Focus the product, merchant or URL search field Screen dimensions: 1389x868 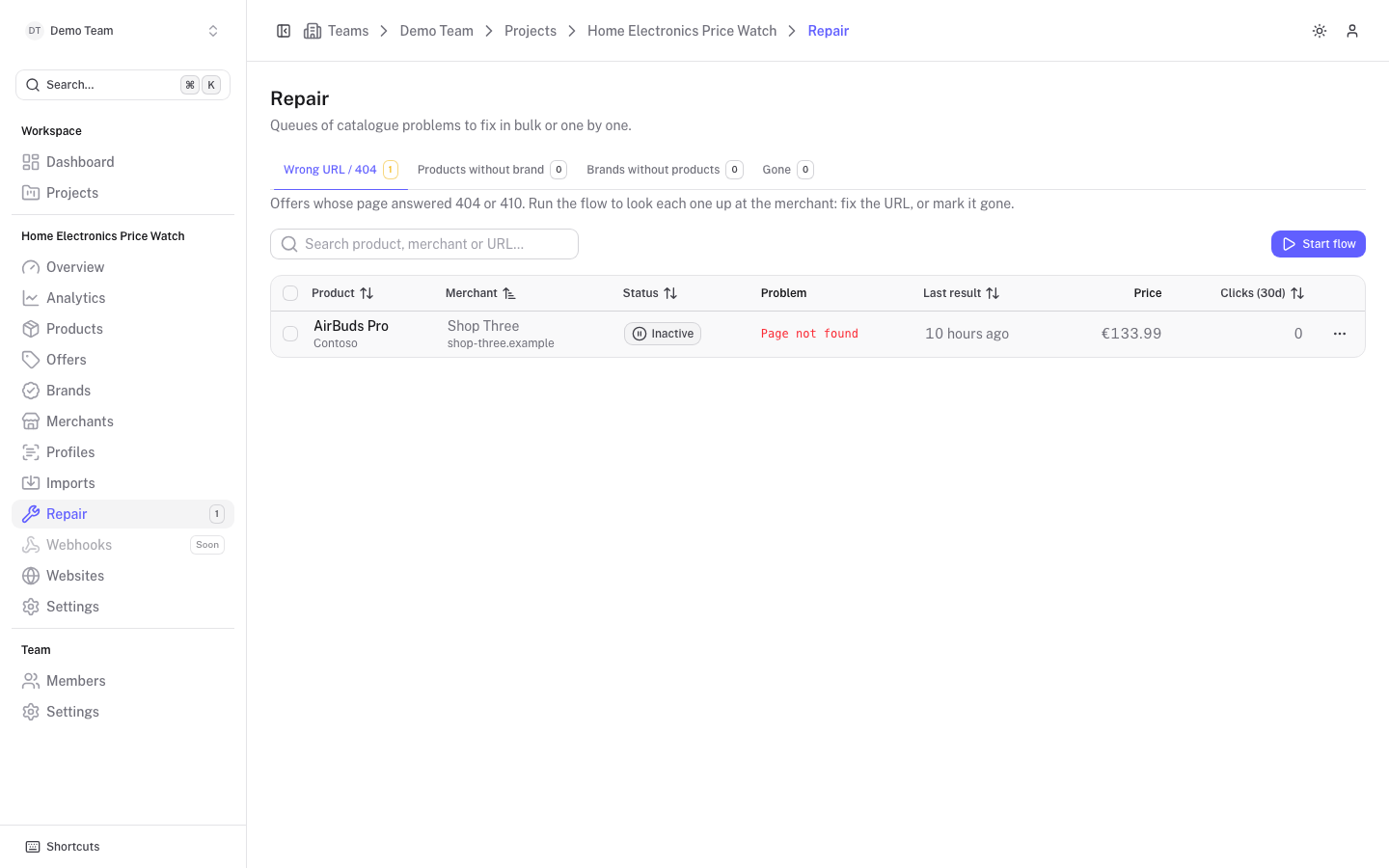424,244
